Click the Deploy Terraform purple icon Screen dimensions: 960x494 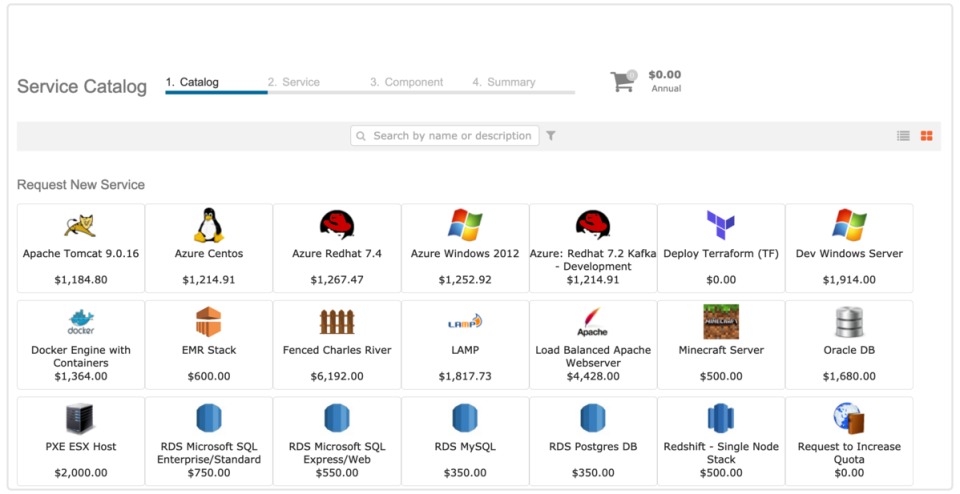point(721,225)
